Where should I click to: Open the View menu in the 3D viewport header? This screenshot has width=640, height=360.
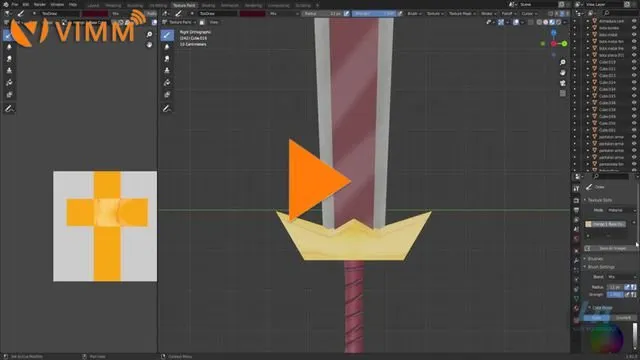pos(213,22)
